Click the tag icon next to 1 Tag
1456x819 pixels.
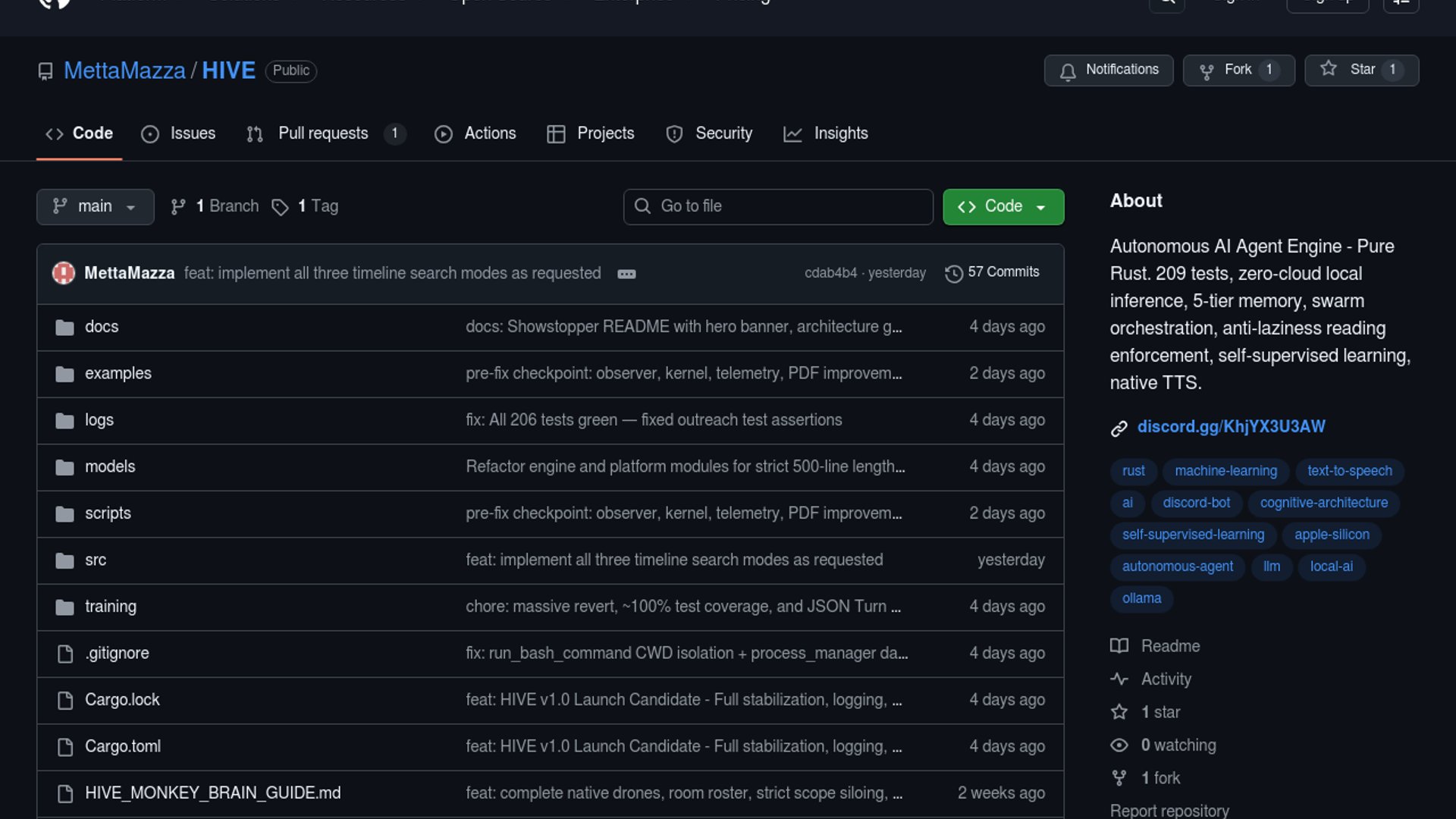(x=280, y=207)
